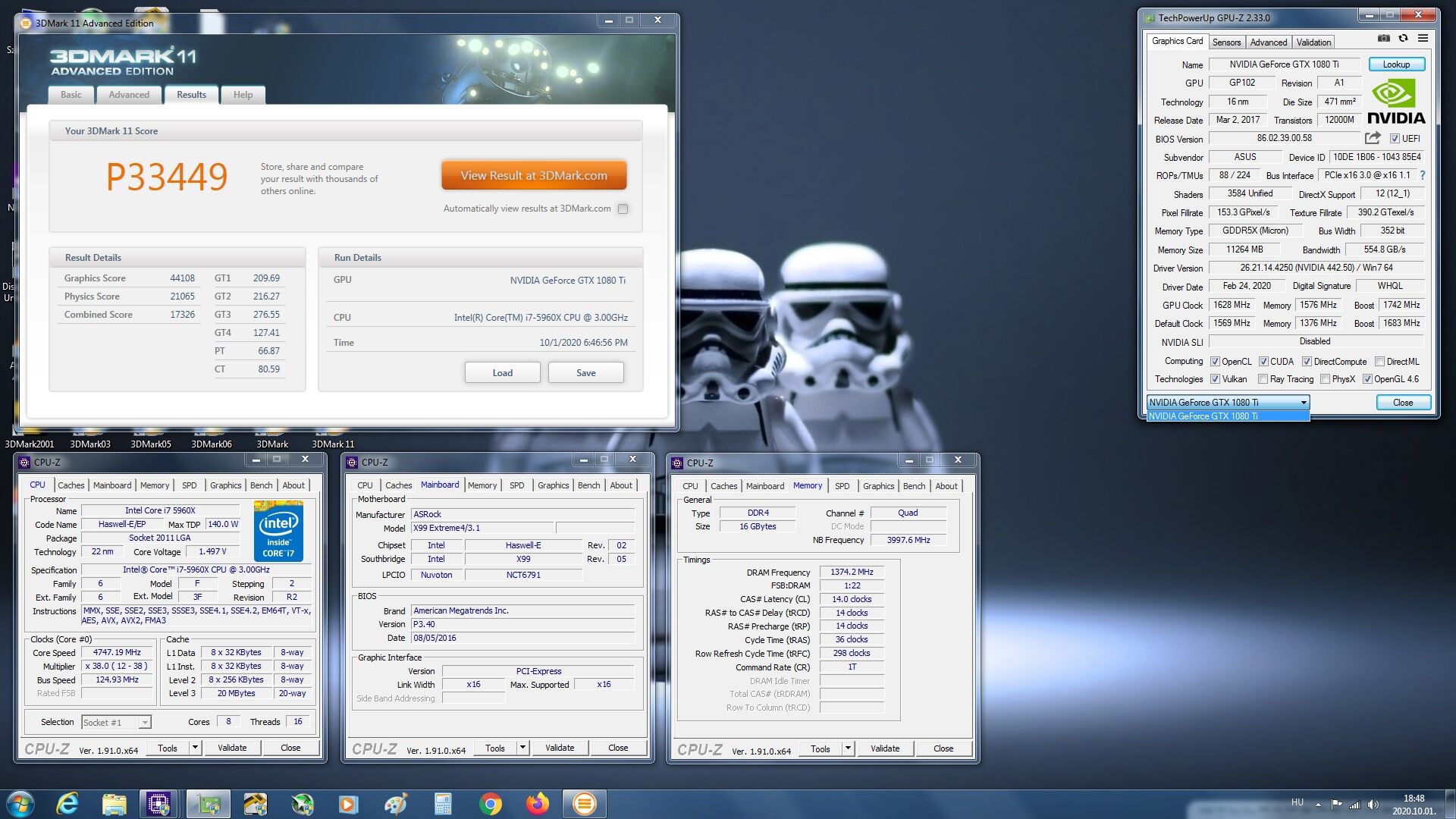Click the GPU-Z screenshot camera icon
Screen dimensions: 1456x819
point(1384,38)
